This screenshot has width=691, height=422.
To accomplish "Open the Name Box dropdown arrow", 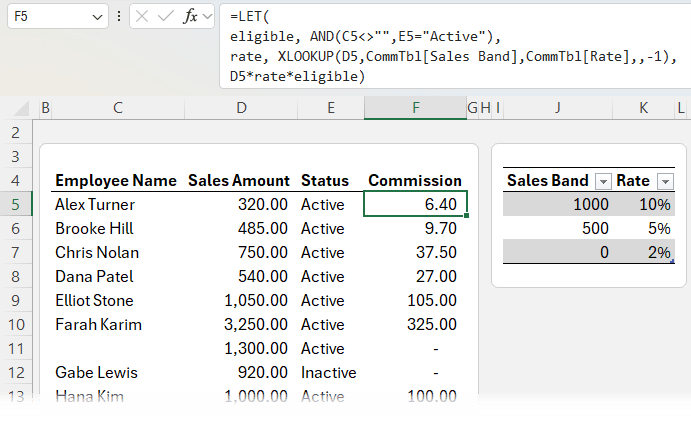I will [97, 17].
